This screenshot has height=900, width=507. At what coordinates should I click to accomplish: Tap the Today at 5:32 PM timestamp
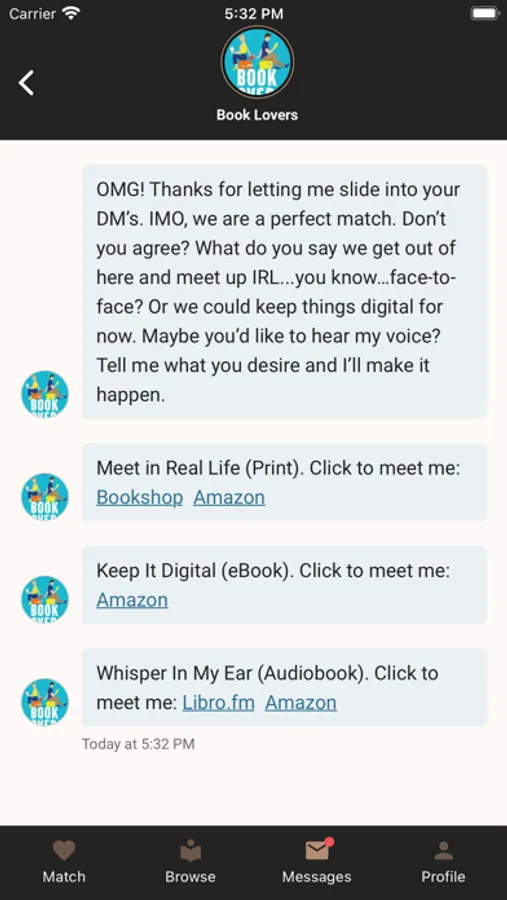[138, 744]
